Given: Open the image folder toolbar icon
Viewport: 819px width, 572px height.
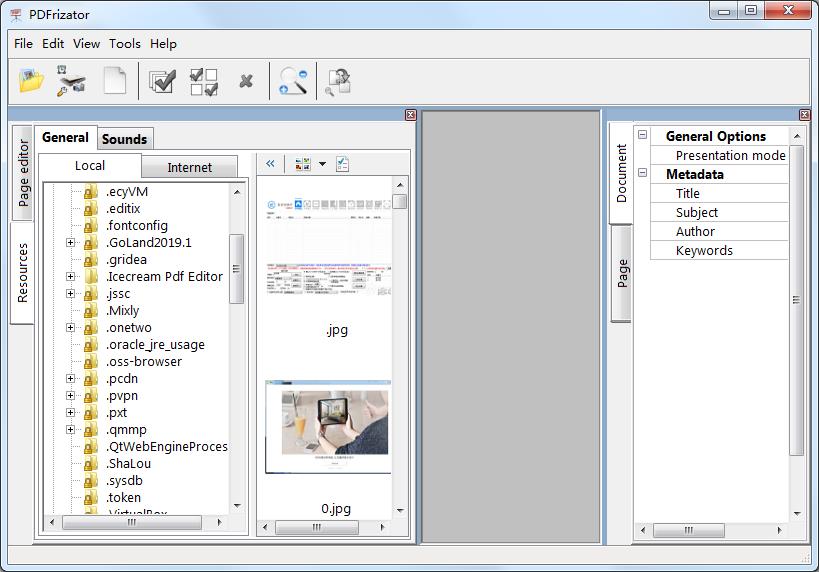Looking at the screenshot, I should (x=31, y=80).
